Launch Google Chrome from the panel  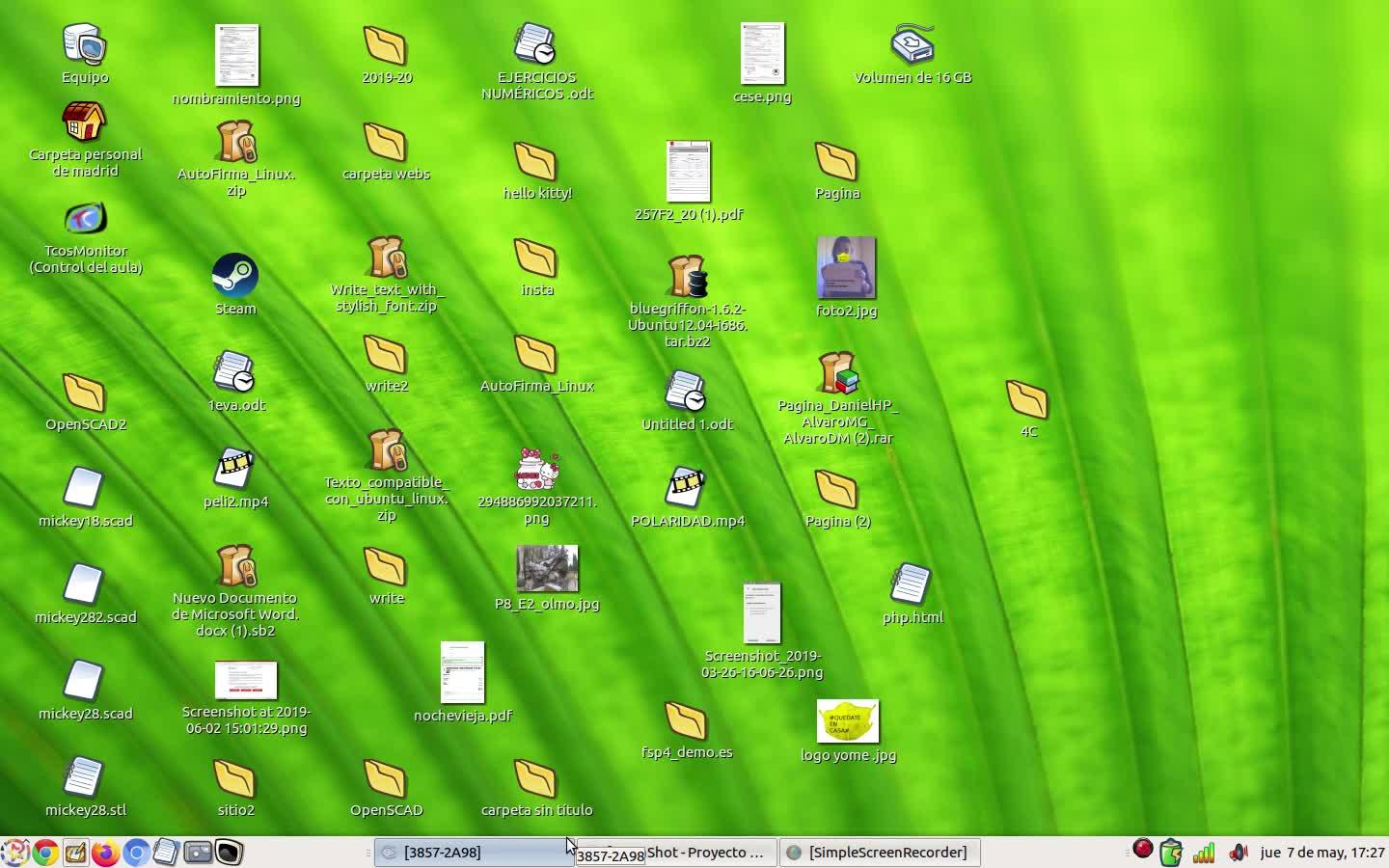(44, 852)
